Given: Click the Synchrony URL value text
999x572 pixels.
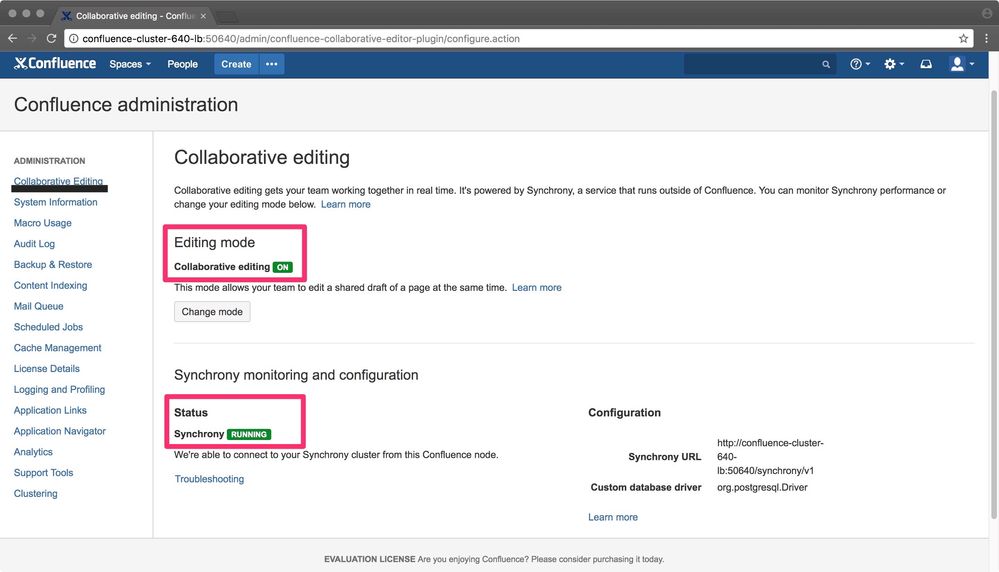Looking at the screenshot, I should point(770,457).
